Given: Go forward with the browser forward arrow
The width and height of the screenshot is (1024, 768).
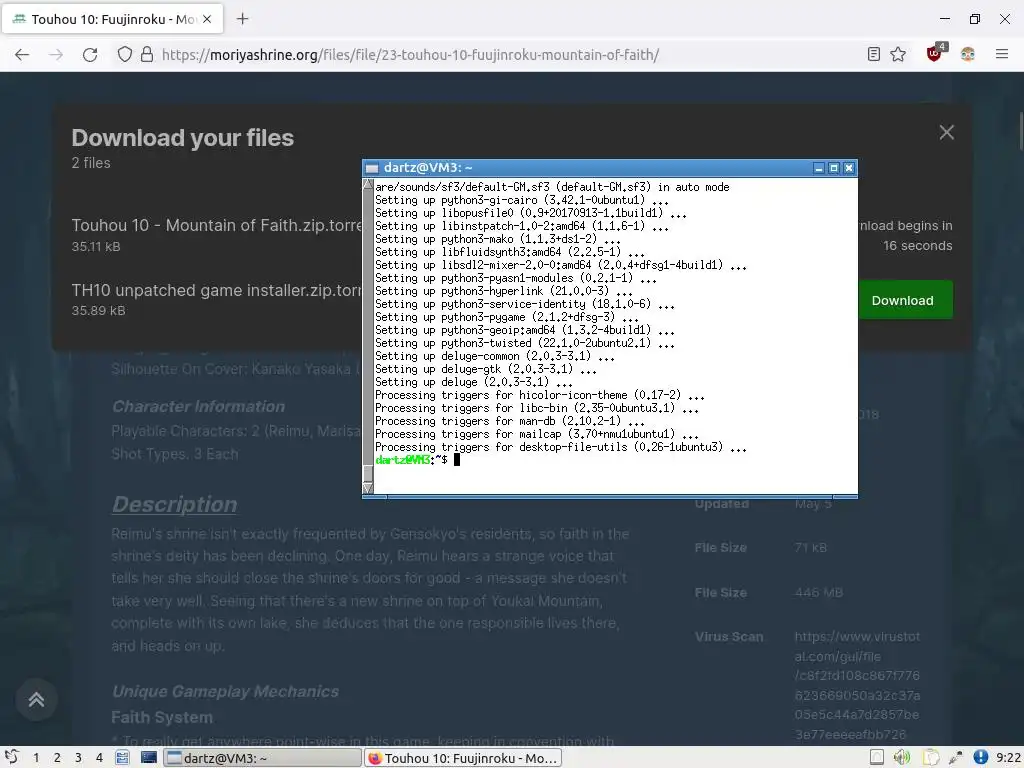Looking at the screenshot, I should [x=56, y=55].
